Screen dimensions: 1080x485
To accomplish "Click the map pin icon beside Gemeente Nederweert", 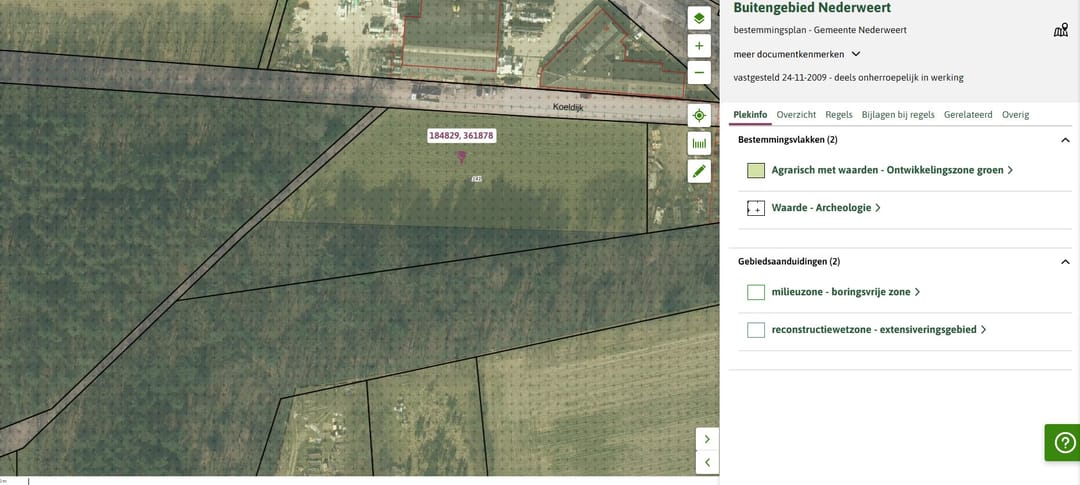I will click(x=1061, y=30).
